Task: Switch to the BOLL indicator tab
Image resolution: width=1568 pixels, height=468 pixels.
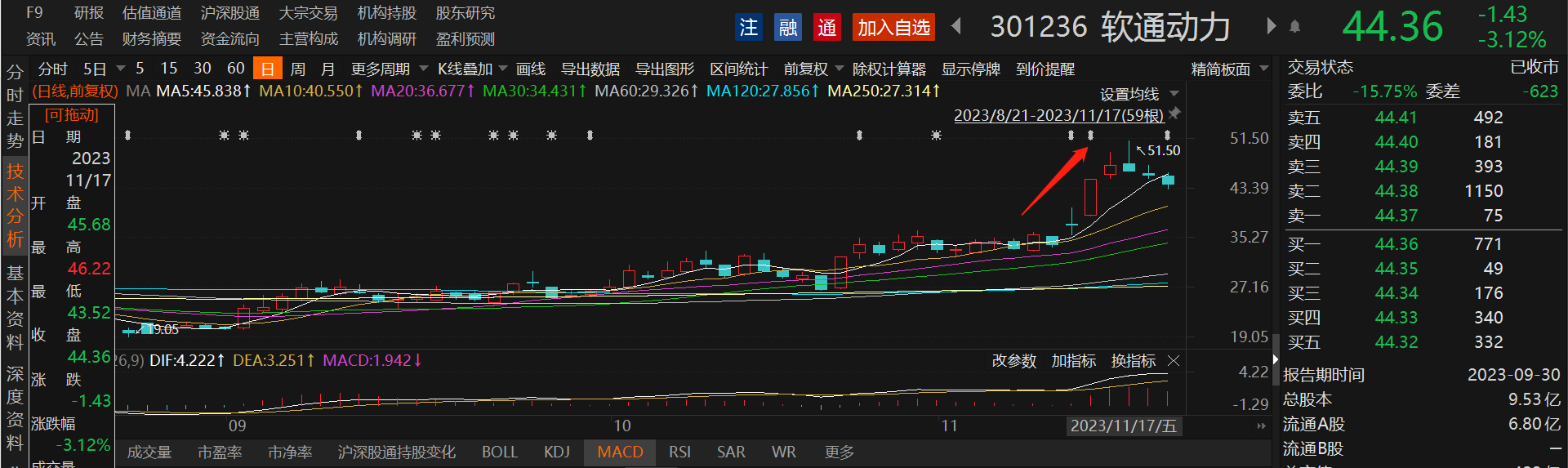Action: 500,452
